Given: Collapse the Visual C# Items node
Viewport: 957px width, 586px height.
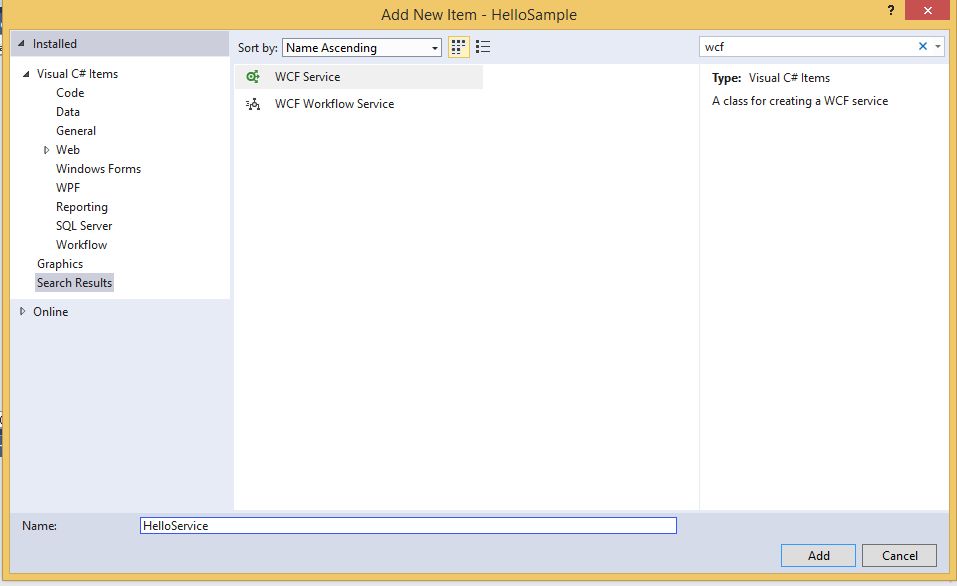Looking at the screenshot, I should click(26, 74).
